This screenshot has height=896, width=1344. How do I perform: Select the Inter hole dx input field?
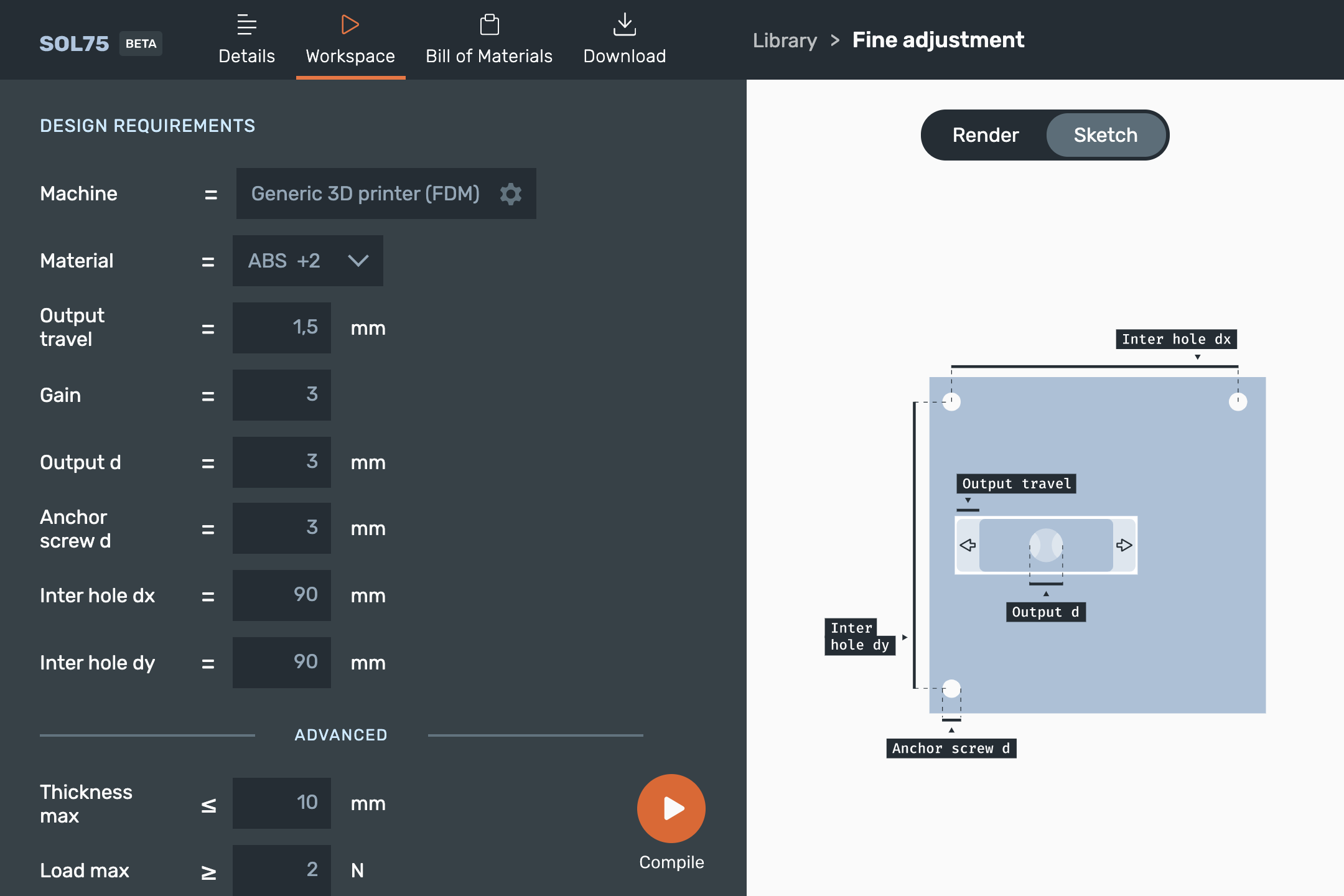tap(282, 595)
